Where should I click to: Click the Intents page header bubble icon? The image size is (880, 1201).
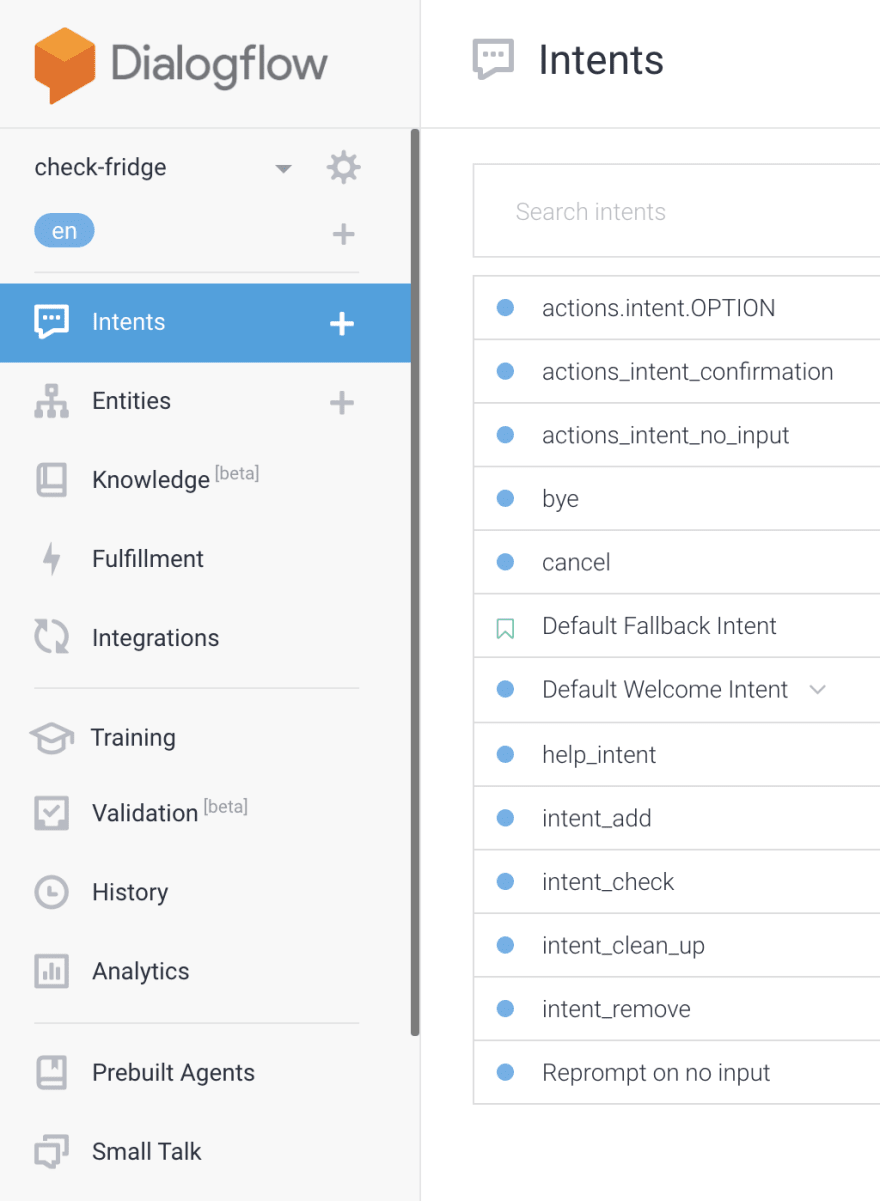point(492,60)
